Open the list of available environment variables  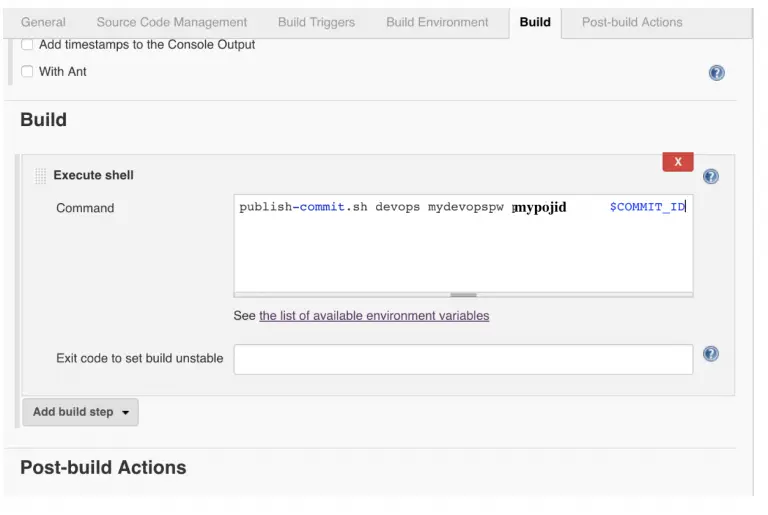pos(374,316)
